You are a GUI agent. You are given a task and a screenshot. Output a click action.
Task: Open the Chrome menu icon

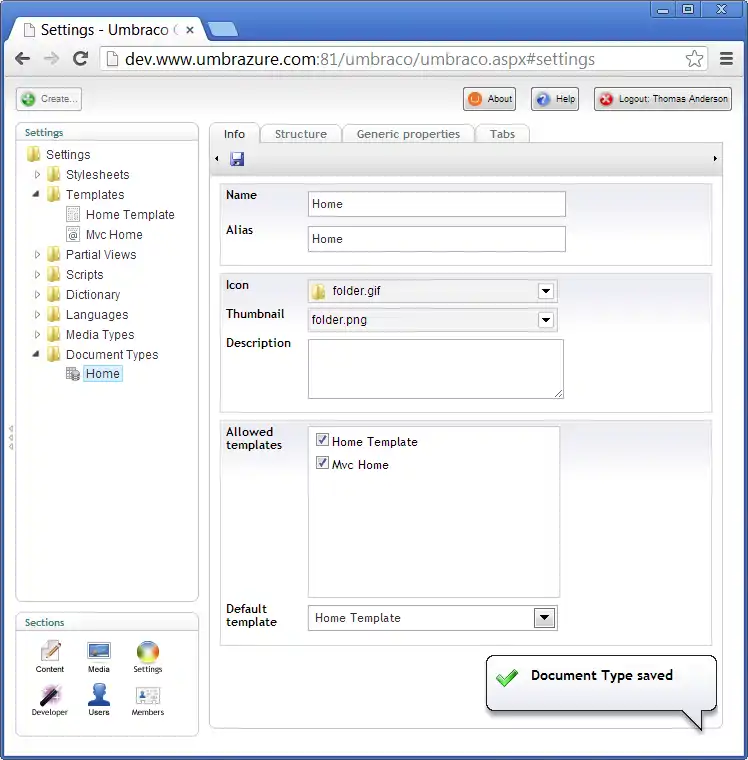tap(726, 59)
